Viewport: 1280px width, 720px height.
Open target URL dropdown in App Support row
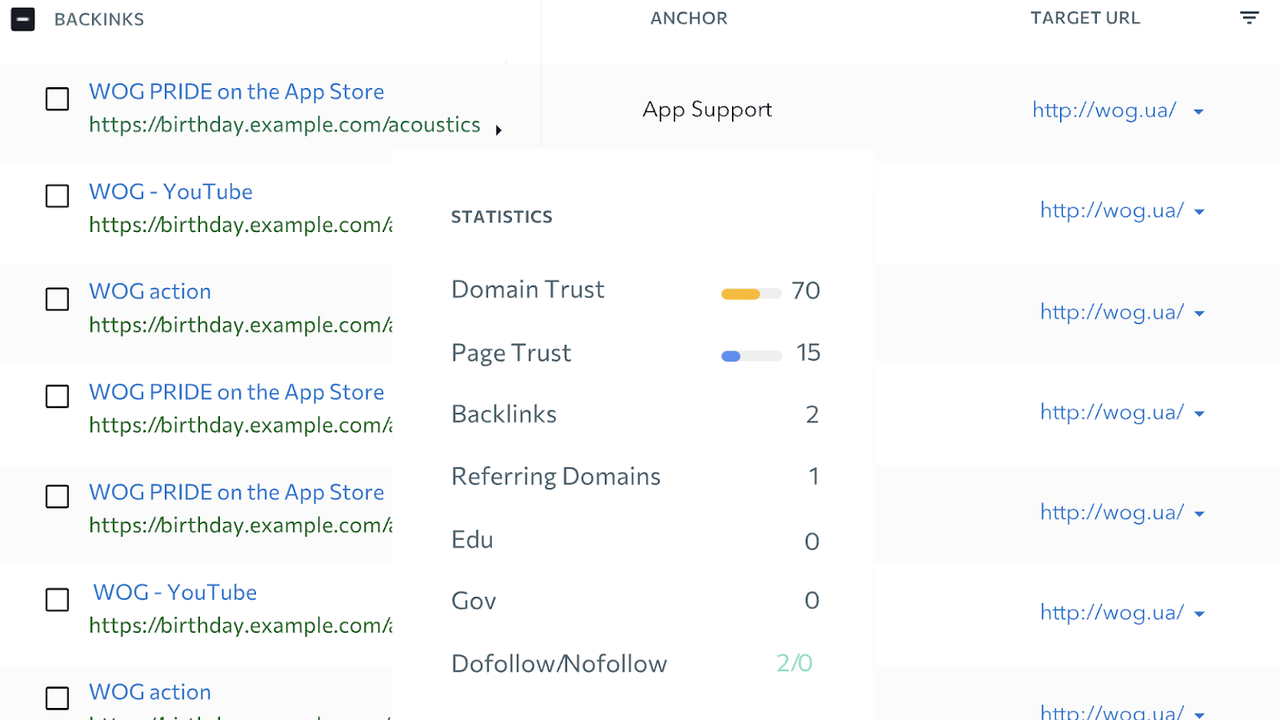point(1198,112)
